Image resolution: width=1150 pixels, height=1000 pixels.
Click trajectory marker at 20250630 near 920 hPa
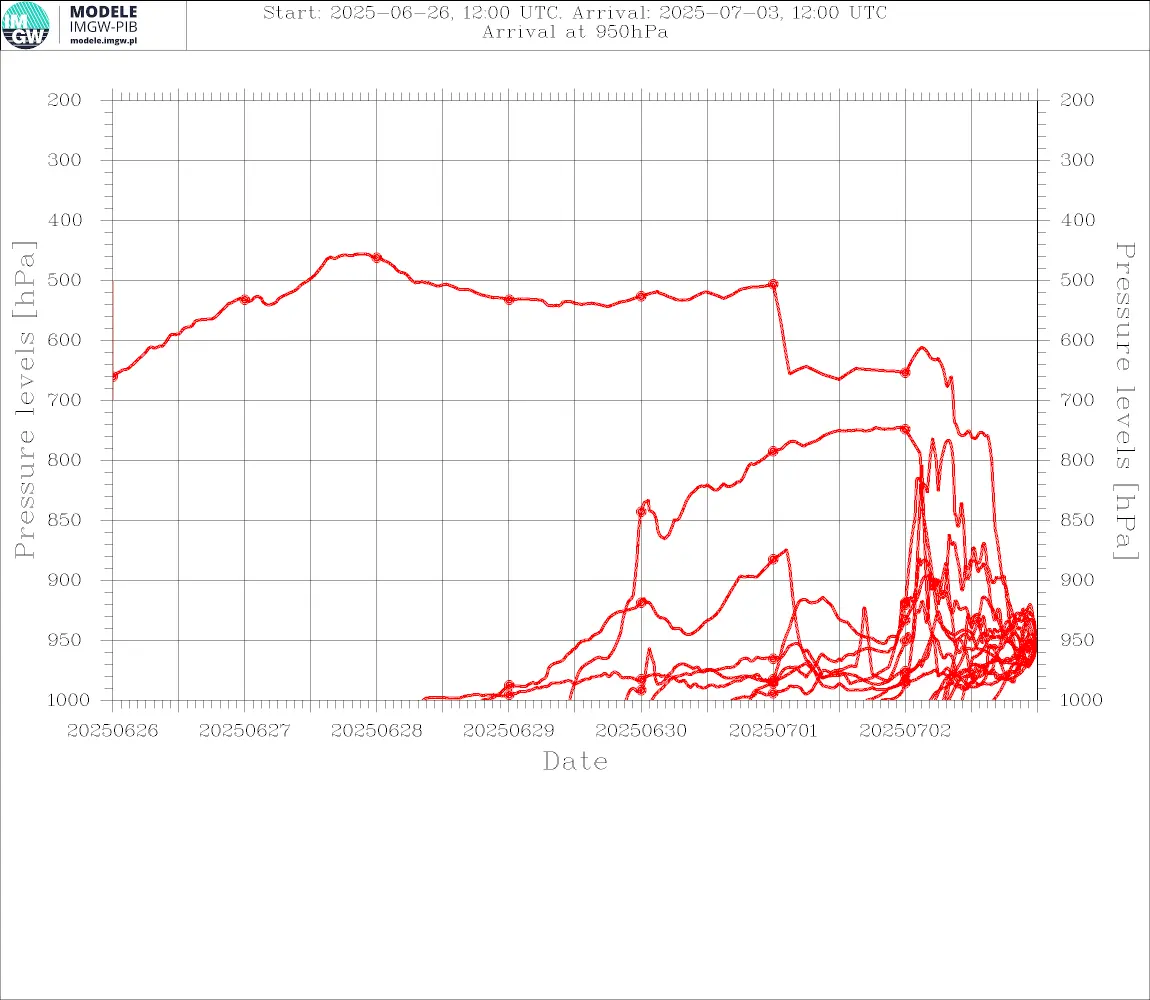(x=642, y=602)
